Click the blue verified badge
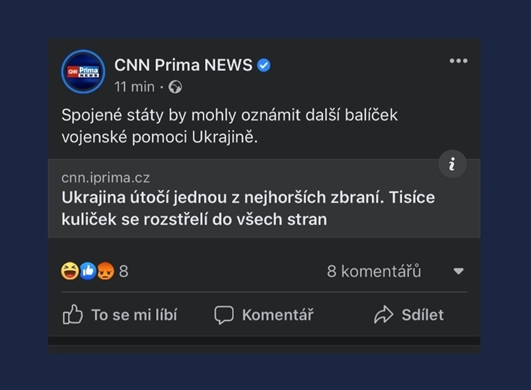 (x=263, y=65)
